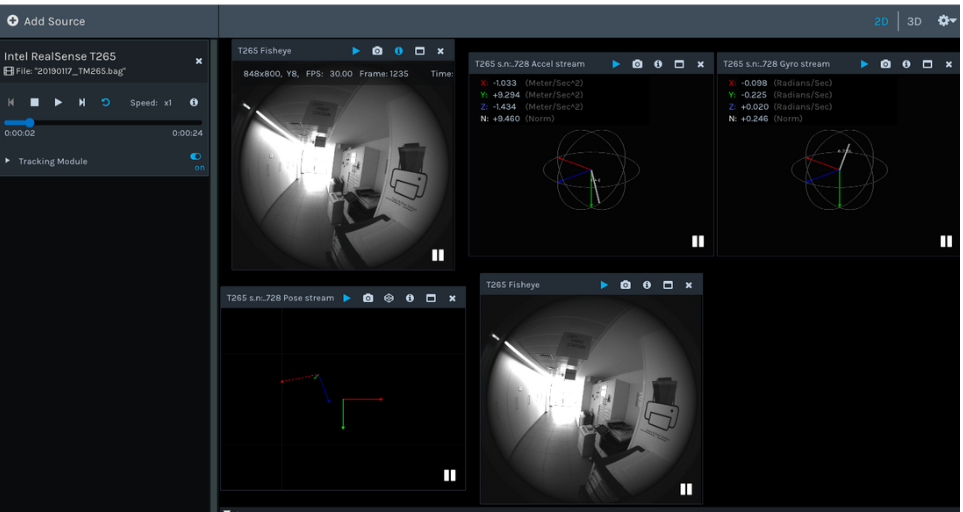Screen dimensions: 963x512
Task: Click the Accel Norm +9.460 value
Action: [x=506, y=118]
